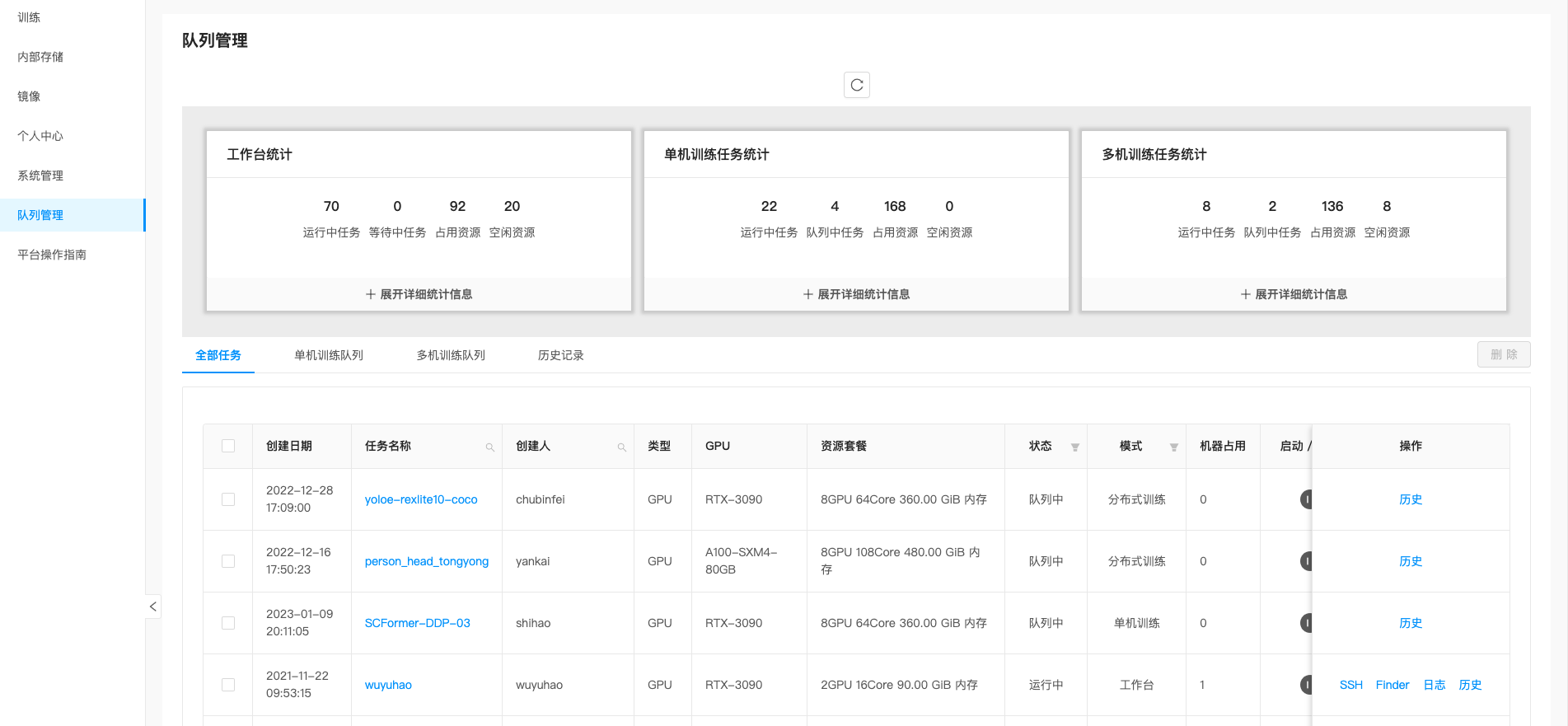This screenshot has width=1568, height=726.
Task: Switch to the 单机训练队列 tab
Action: (329, 355)
